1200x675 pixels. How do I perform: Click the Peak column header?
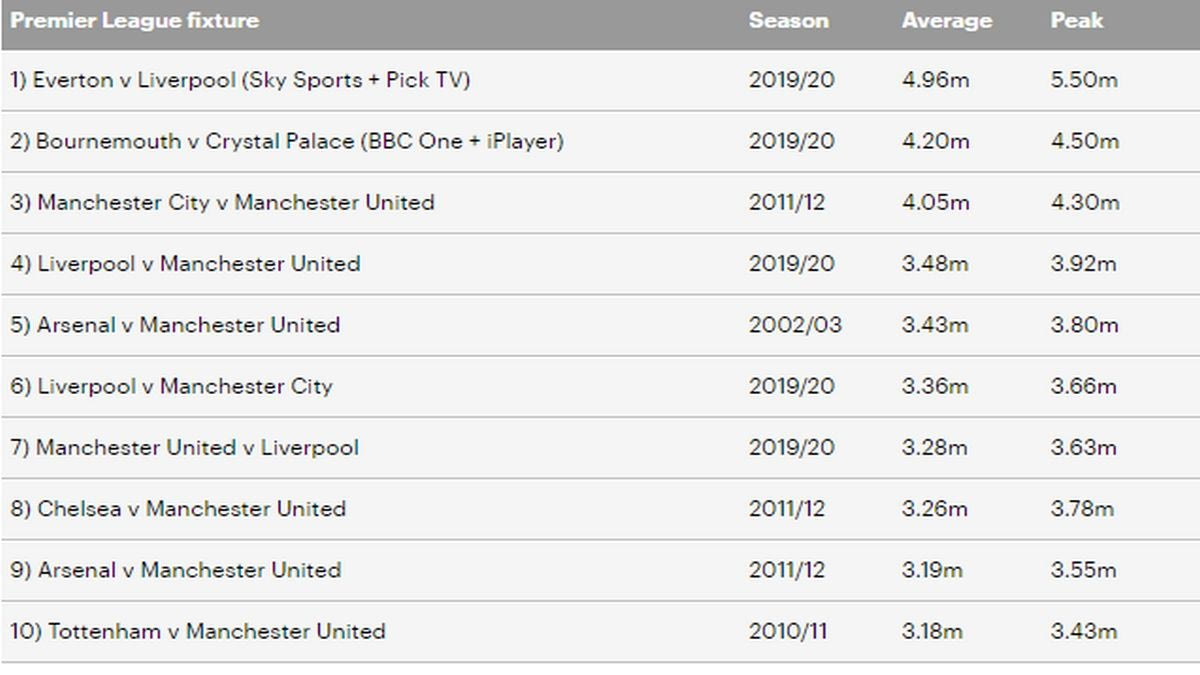point(1076,20)
